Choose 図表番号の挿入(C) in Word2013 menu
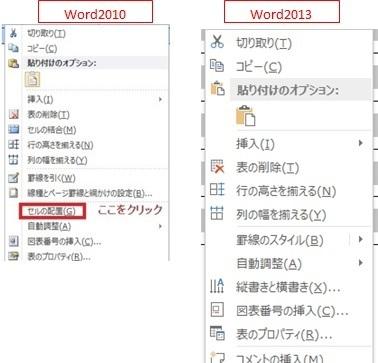The width and height of the screenshot is (378, 363). coord(292,311)
